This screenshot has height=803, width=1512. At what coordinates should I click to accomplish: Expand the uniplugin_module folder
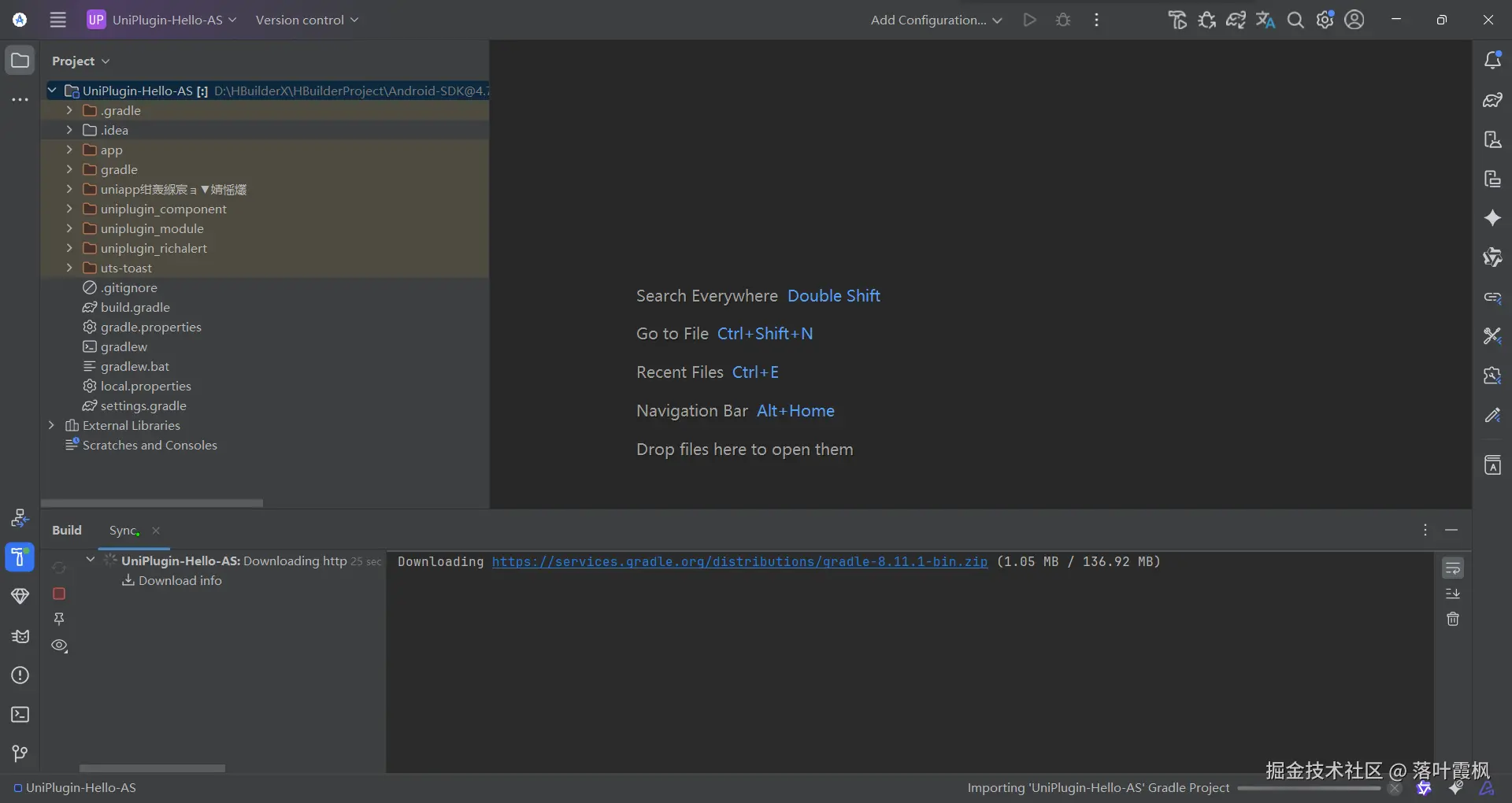[69, 228]
